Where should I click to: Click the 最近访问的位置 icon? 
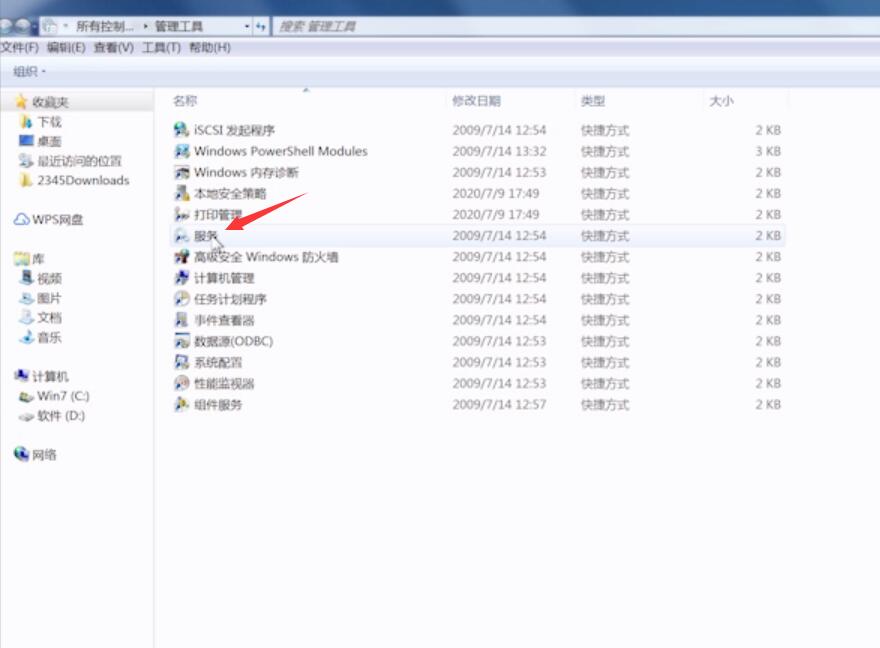[26, 161]
